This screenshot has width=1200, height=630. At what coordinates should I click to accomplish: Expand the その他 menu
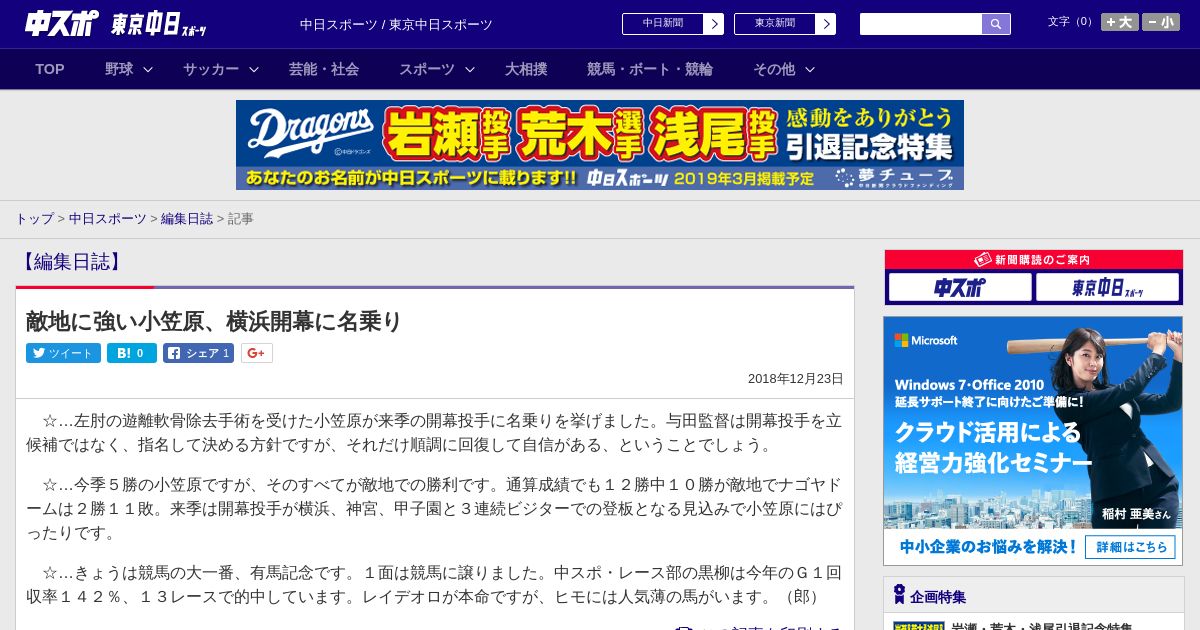(783, 69)
